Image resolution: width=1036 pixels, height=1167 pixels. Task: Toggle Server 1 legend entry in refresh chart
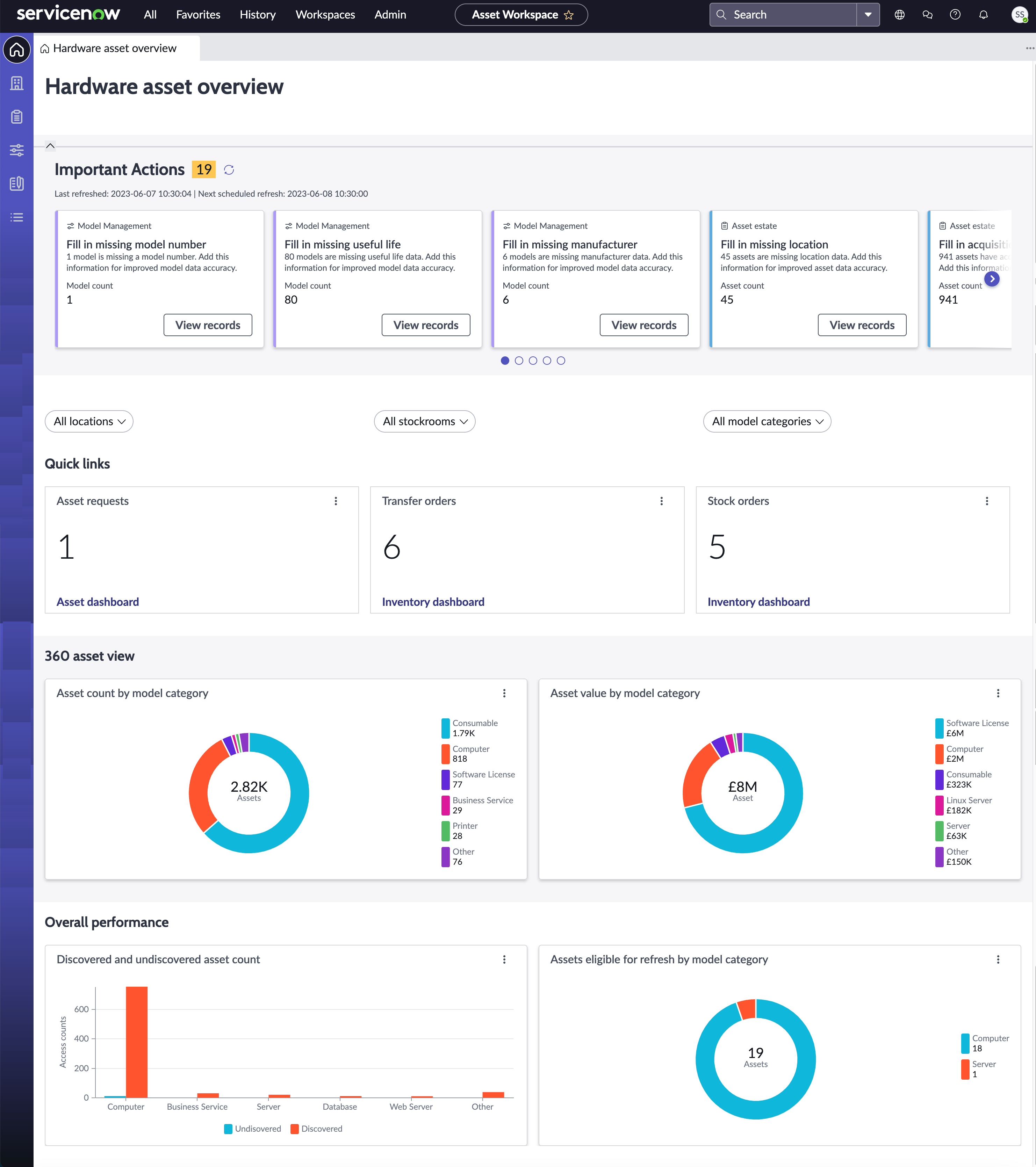[978, 1069]
